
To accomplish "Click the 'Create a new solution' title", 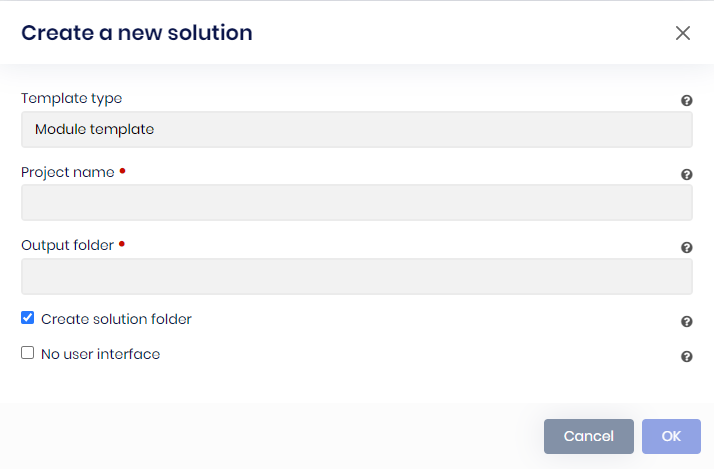I will [136, 33].
